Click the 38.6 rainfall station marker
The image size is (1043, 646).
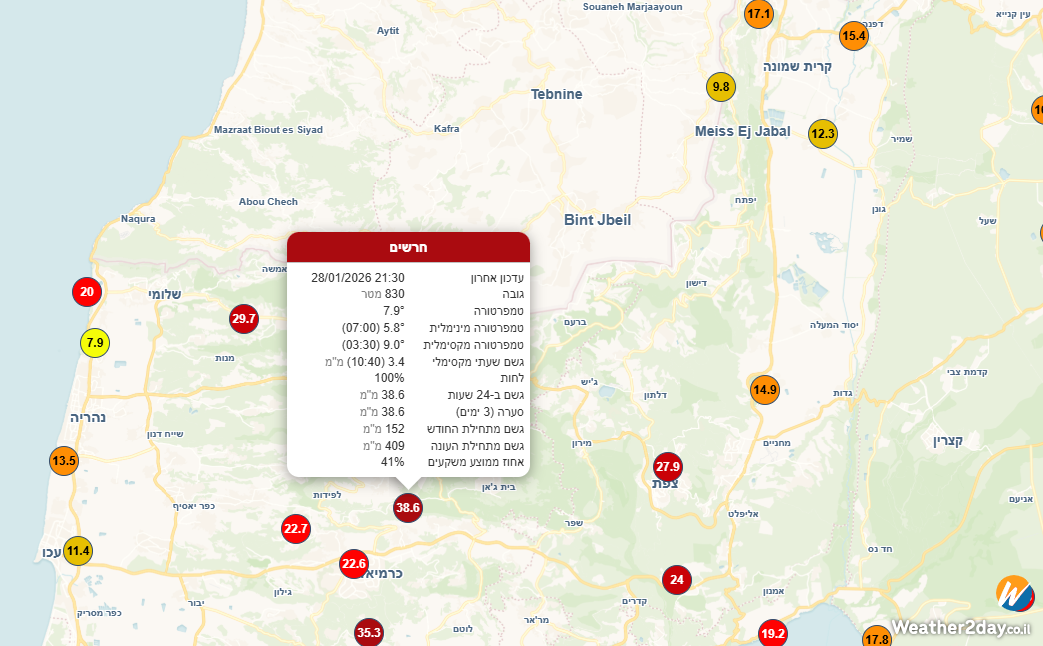[408, 508]
